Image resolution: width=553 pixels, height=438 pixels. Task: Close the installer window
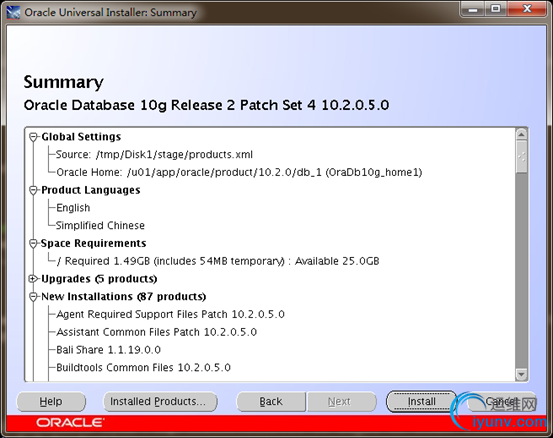(527, 9)
